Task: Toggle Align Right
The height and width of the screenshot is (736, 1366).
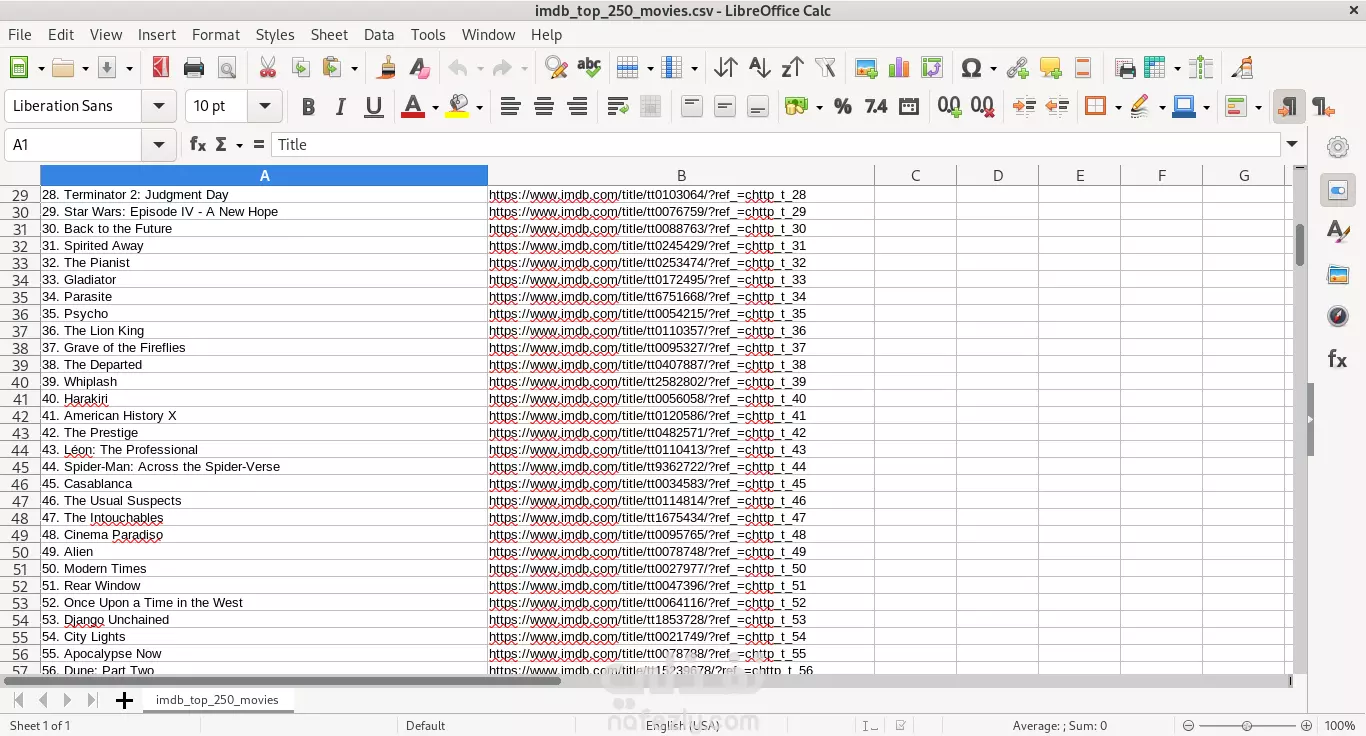Action: [577, 106]
